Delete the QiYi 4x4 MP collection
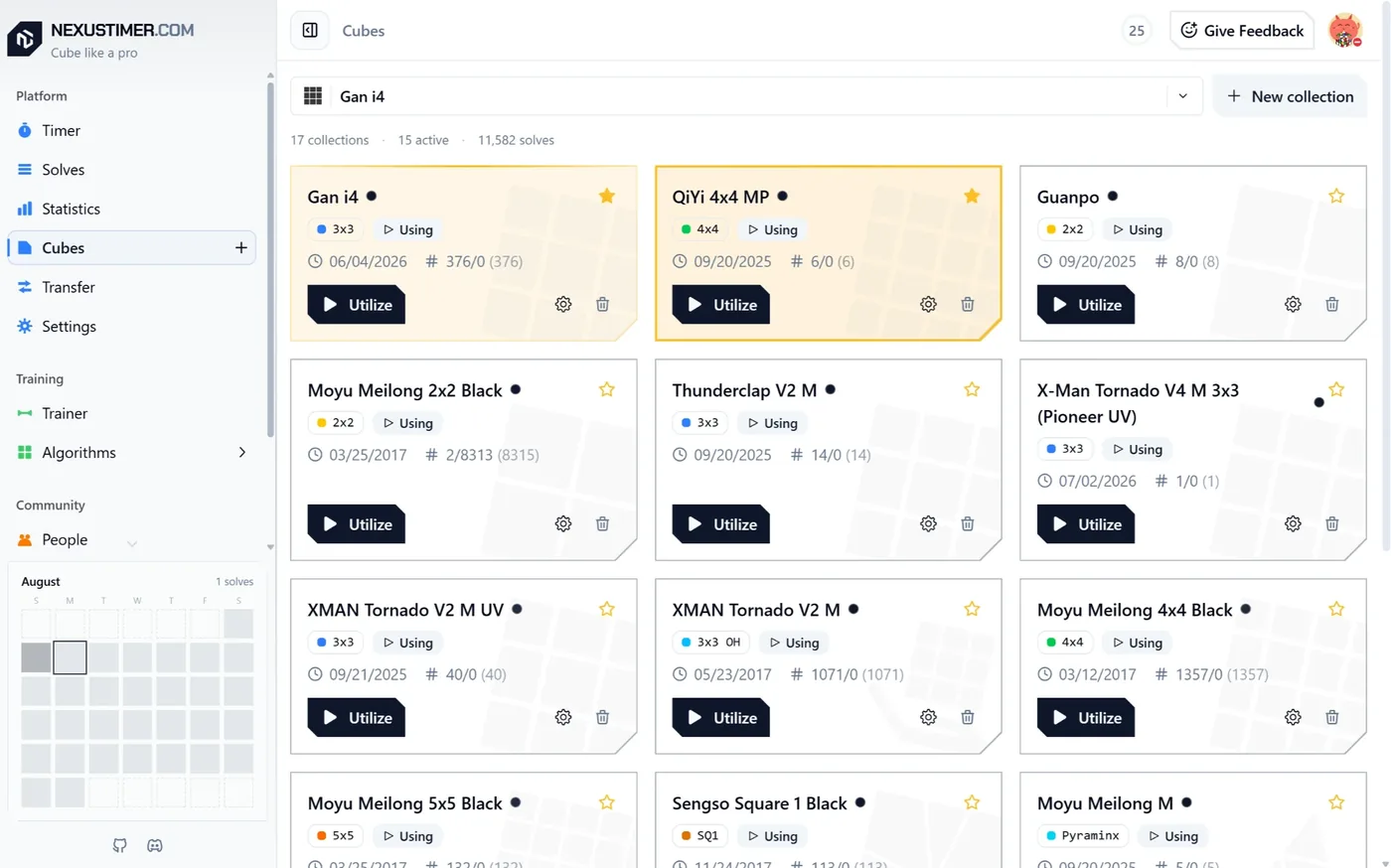Screen dimensions: 1391x868 point(967,305)
